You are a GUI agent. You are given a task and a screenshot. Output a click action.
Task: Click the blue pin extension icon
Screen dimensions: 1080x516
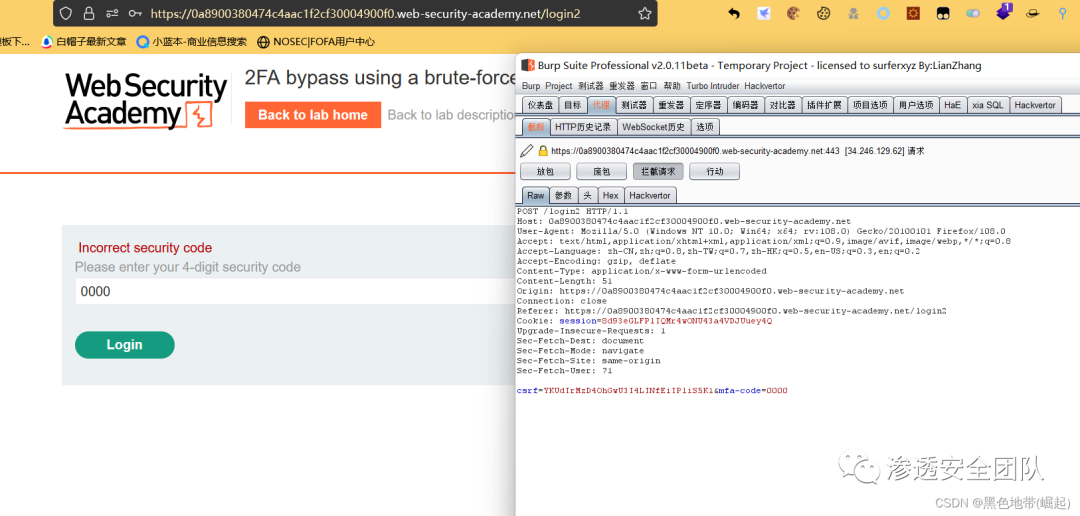click(1061, 13)
